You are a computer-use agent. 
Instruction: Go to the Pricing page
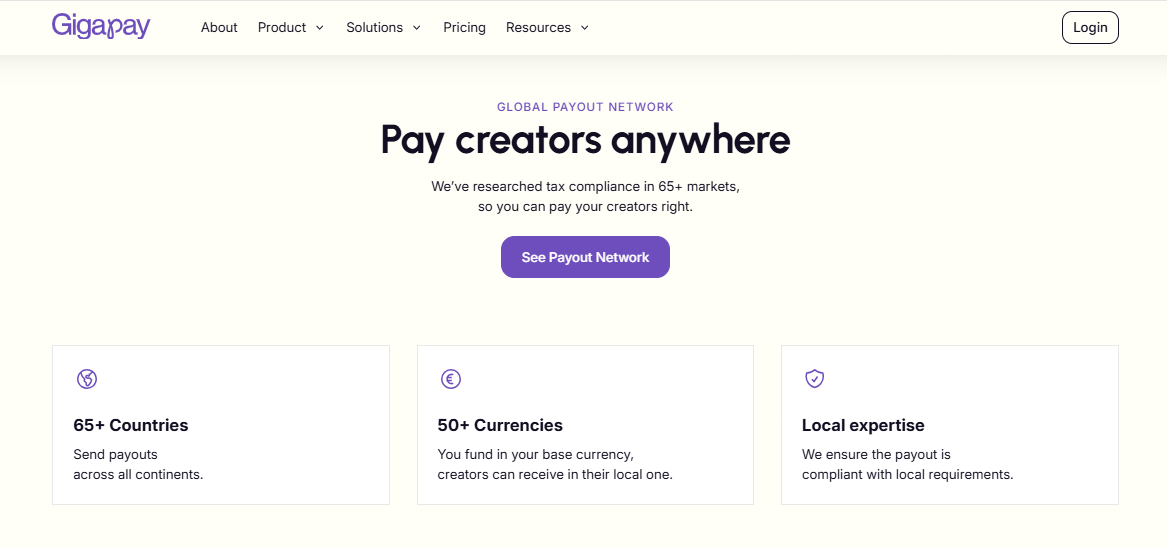464,28
